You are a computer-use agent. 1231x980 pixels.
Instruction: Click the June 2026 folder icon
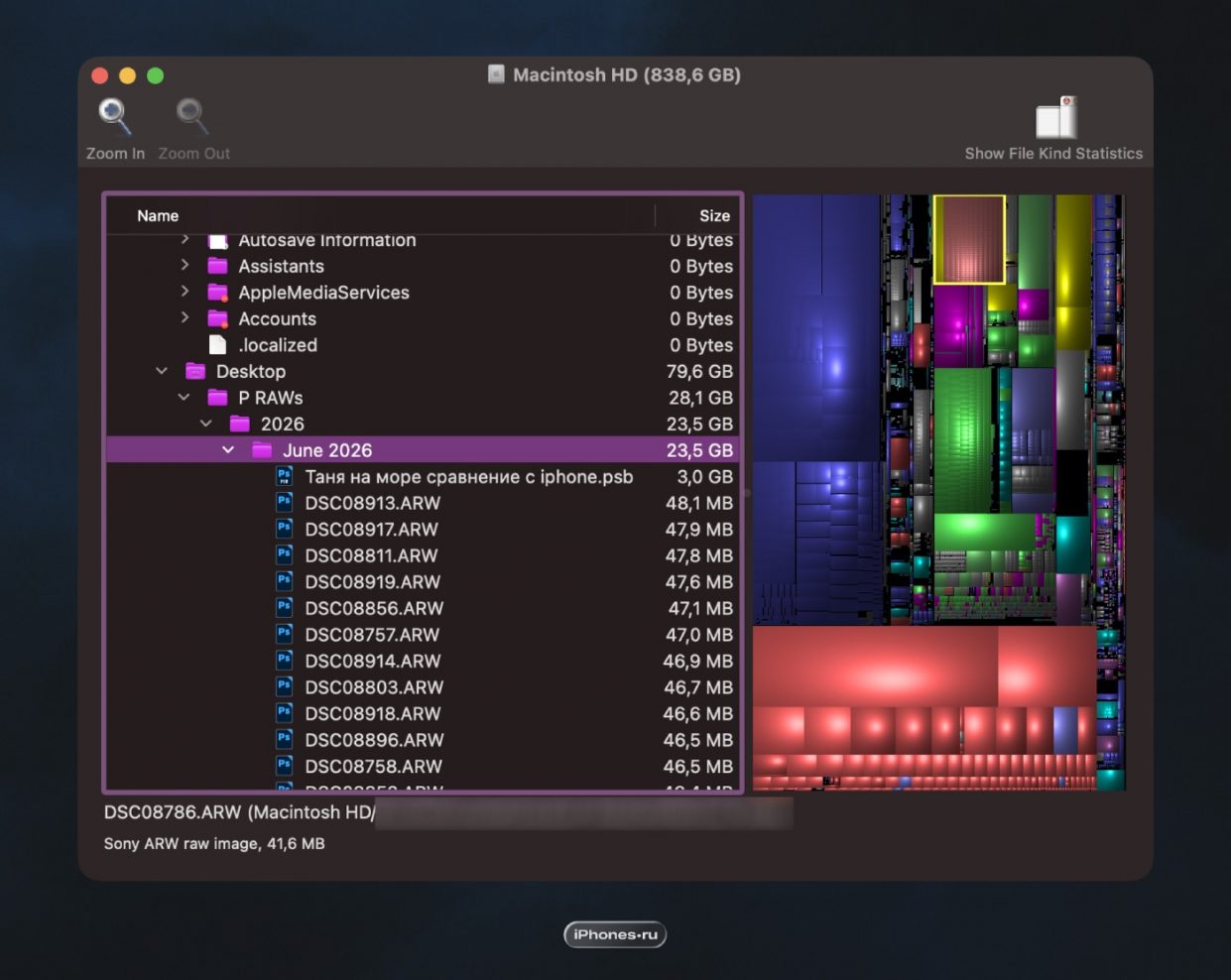click(262, 450)
